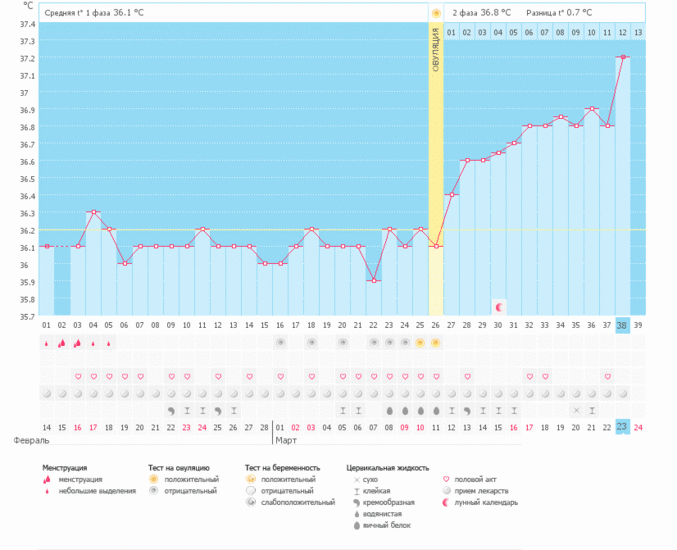Click the menstruation icon under cycle day 02
Viewport: 677px width, 550px height.
(62, 343)
